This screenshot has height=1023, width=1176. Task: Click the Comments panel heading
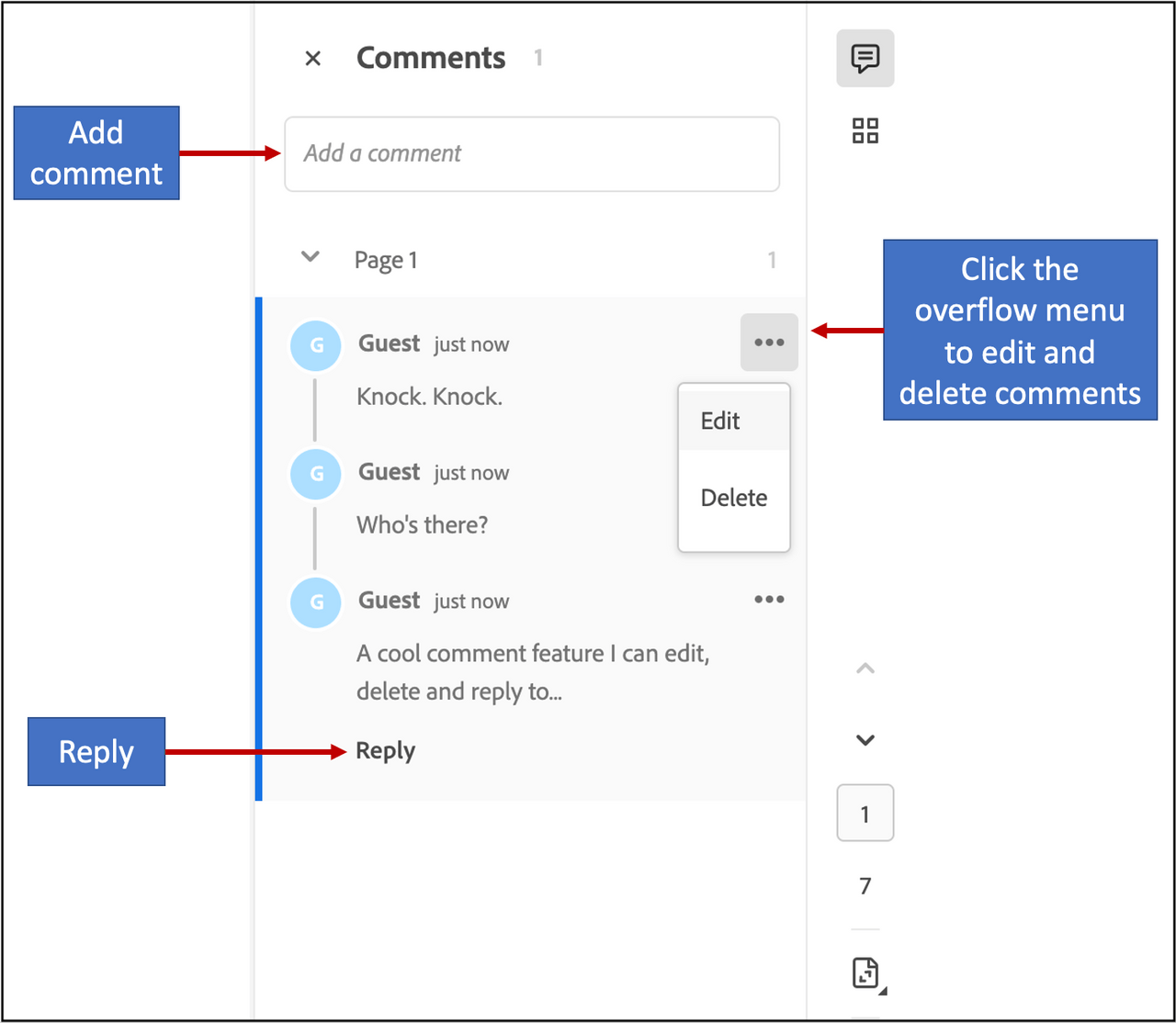click(x=431, y=58)
